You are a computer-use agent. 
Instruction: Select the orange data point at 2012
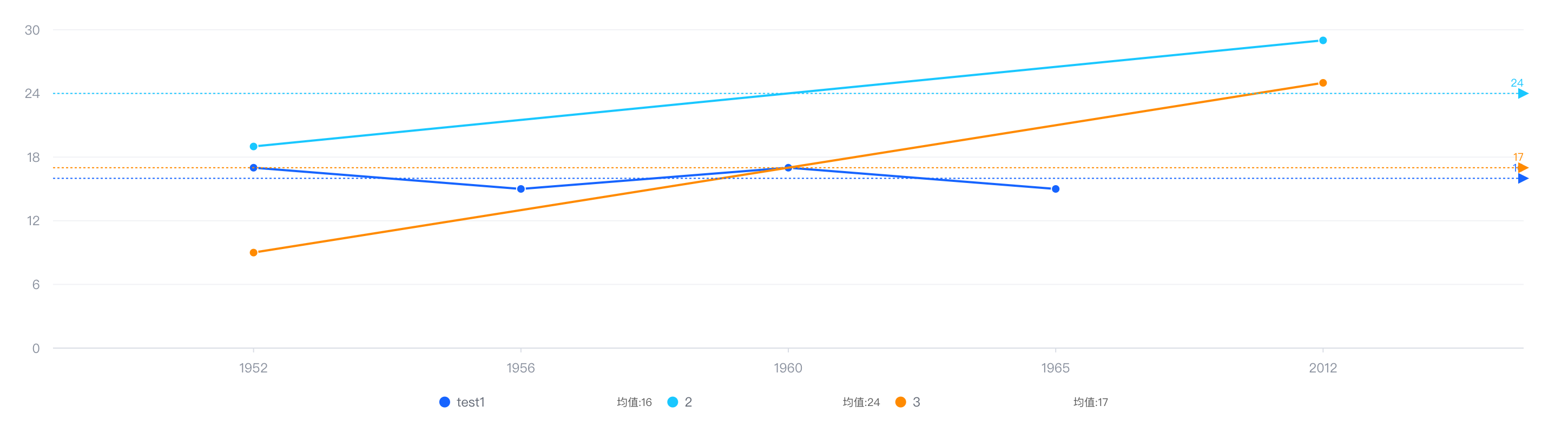pyautogui.click(x=1323, y=83)
